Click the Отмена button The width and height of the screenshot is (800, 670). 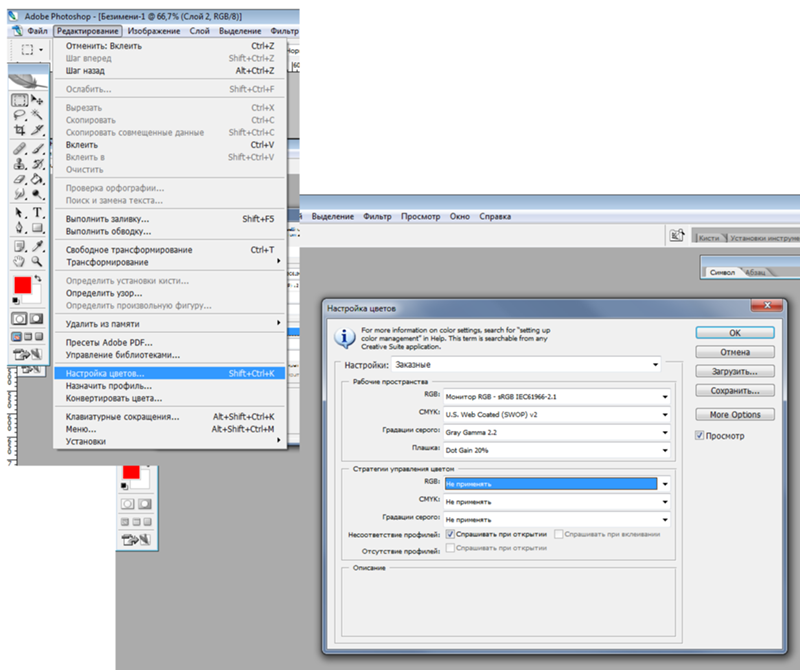tap(735, 352)
